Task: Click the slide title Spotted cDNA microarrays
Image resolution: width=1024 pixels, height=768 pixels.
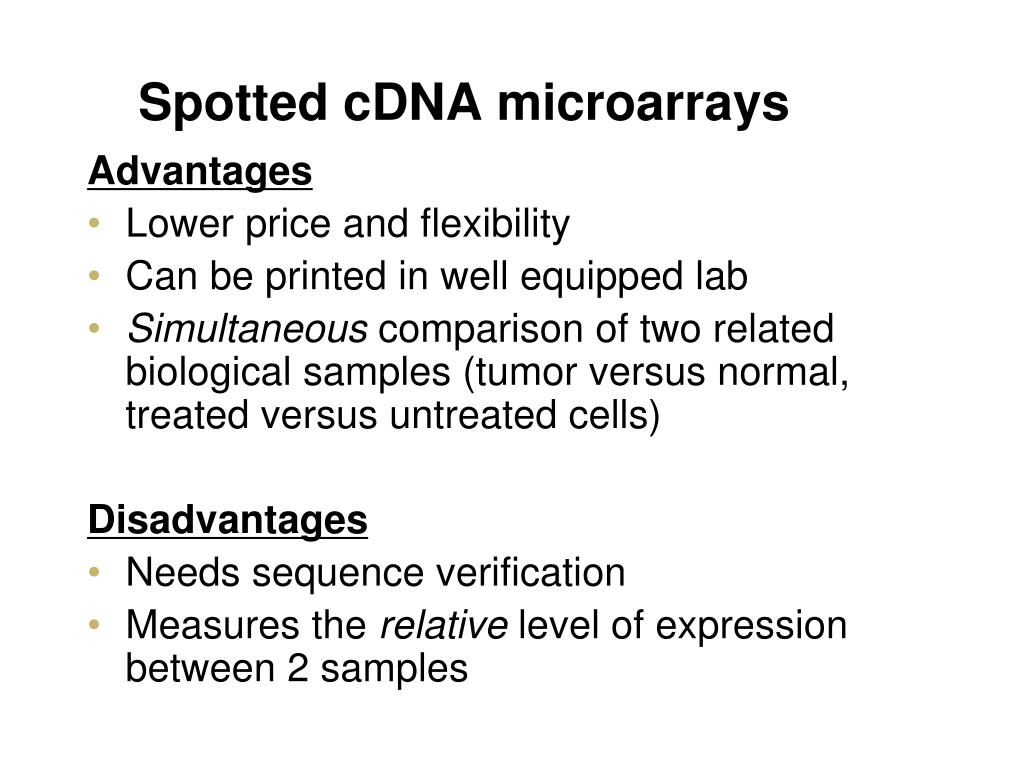Action: pyautogui.click(x=464, y=104)
